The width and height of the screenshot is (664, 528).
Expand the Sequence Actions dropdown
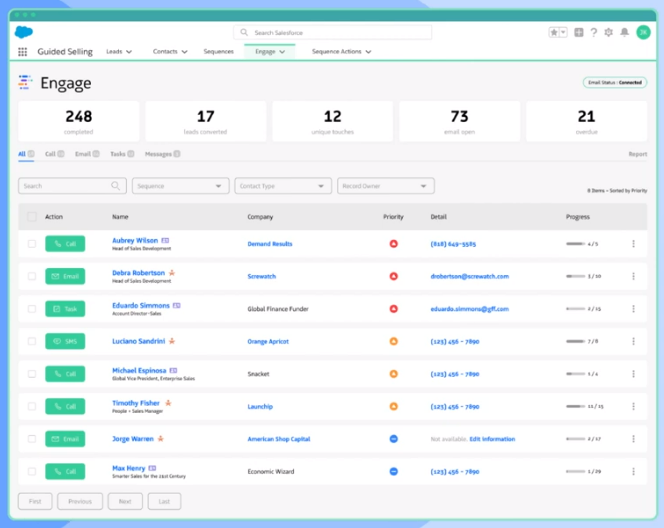click(368, 52)
